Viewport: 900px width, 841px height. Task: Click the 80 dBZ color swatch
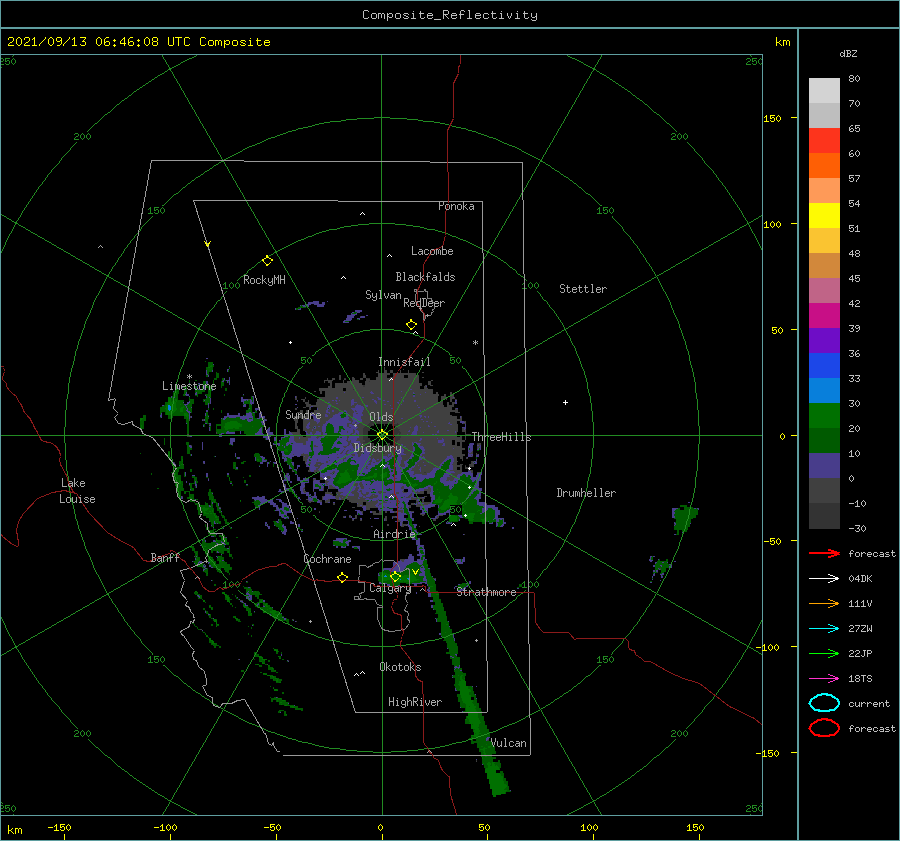click(x=824, y=91)
